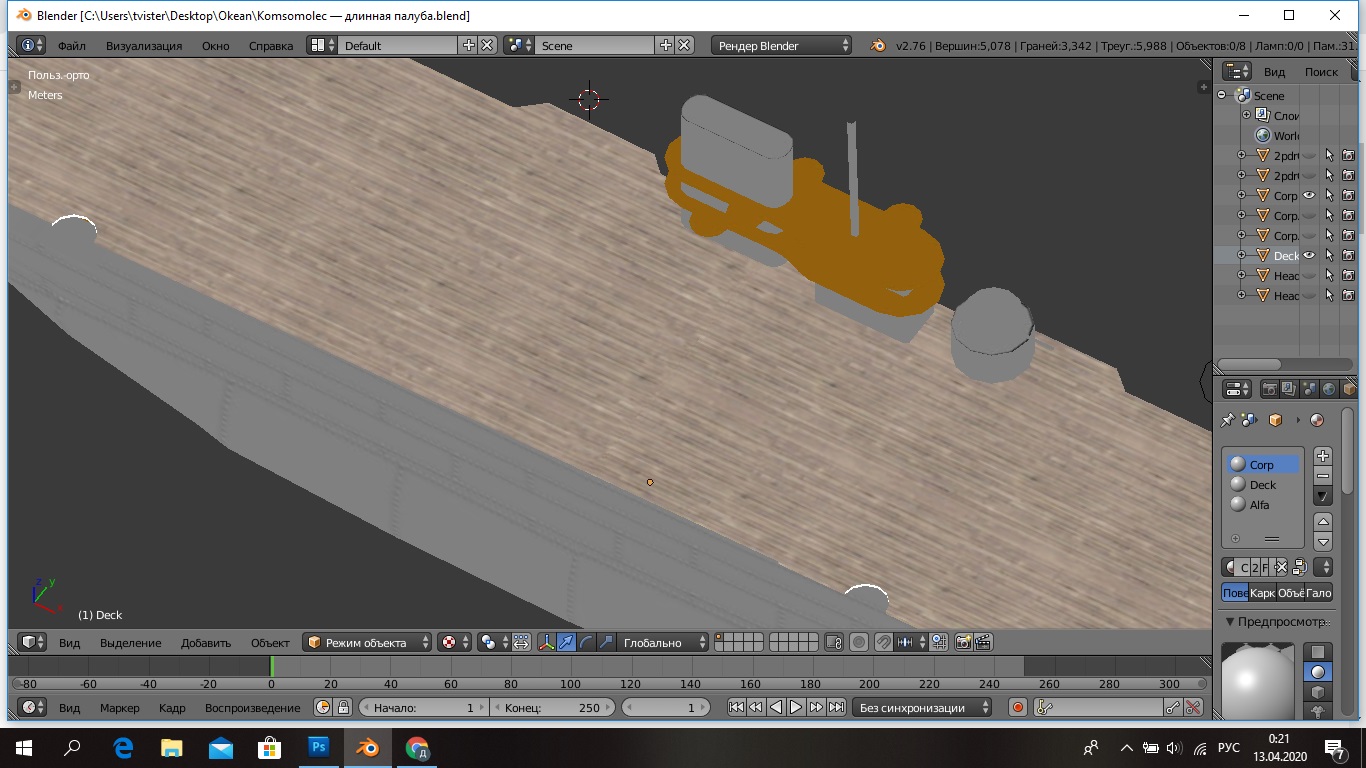Collapse the Предпросмотр panel triangle
Viewport: 1366px width, 768px height.
1230,622
